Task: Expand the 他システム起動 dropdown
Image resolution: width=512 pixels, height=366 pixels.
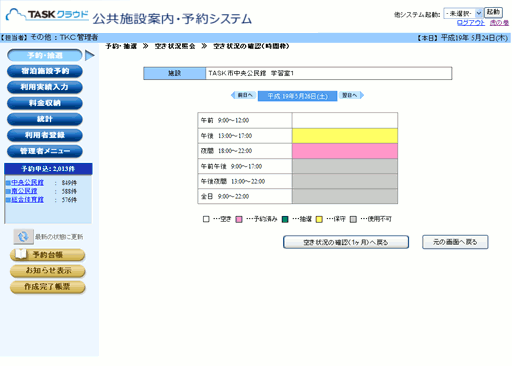Action: [x=463, y=13]
